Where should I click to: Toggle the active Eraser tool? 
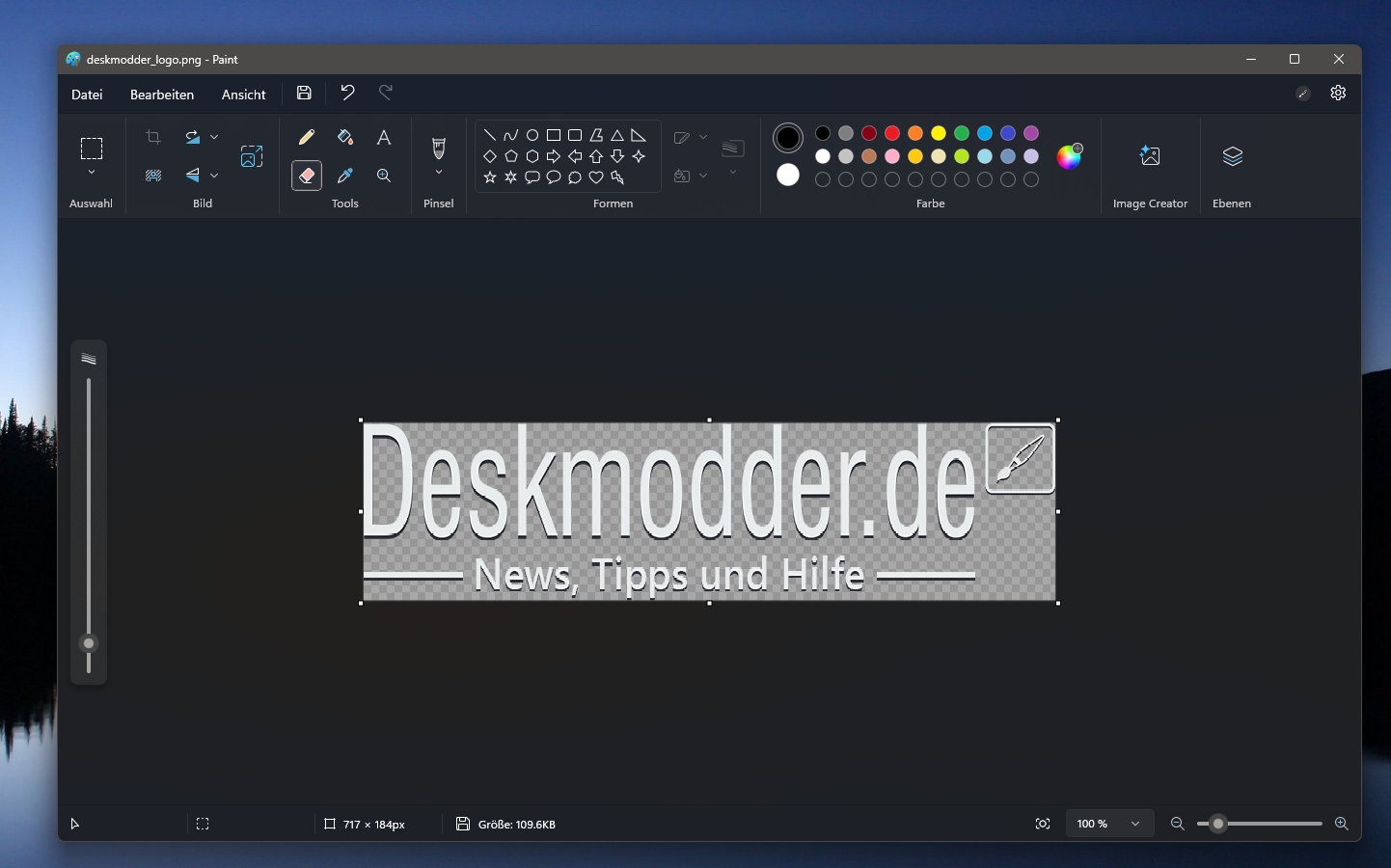pos(307,176)
